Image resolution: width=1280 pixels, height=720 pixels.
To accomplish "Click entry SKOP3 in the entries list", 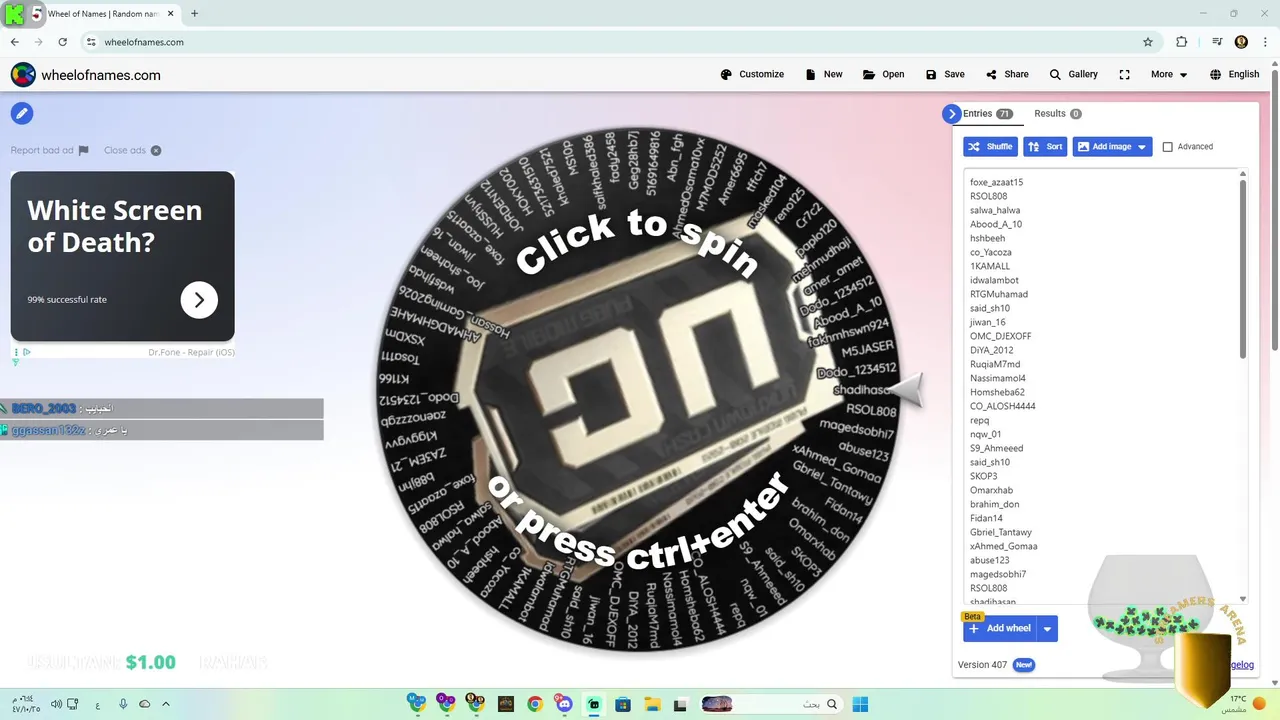I will click(983, 476).
